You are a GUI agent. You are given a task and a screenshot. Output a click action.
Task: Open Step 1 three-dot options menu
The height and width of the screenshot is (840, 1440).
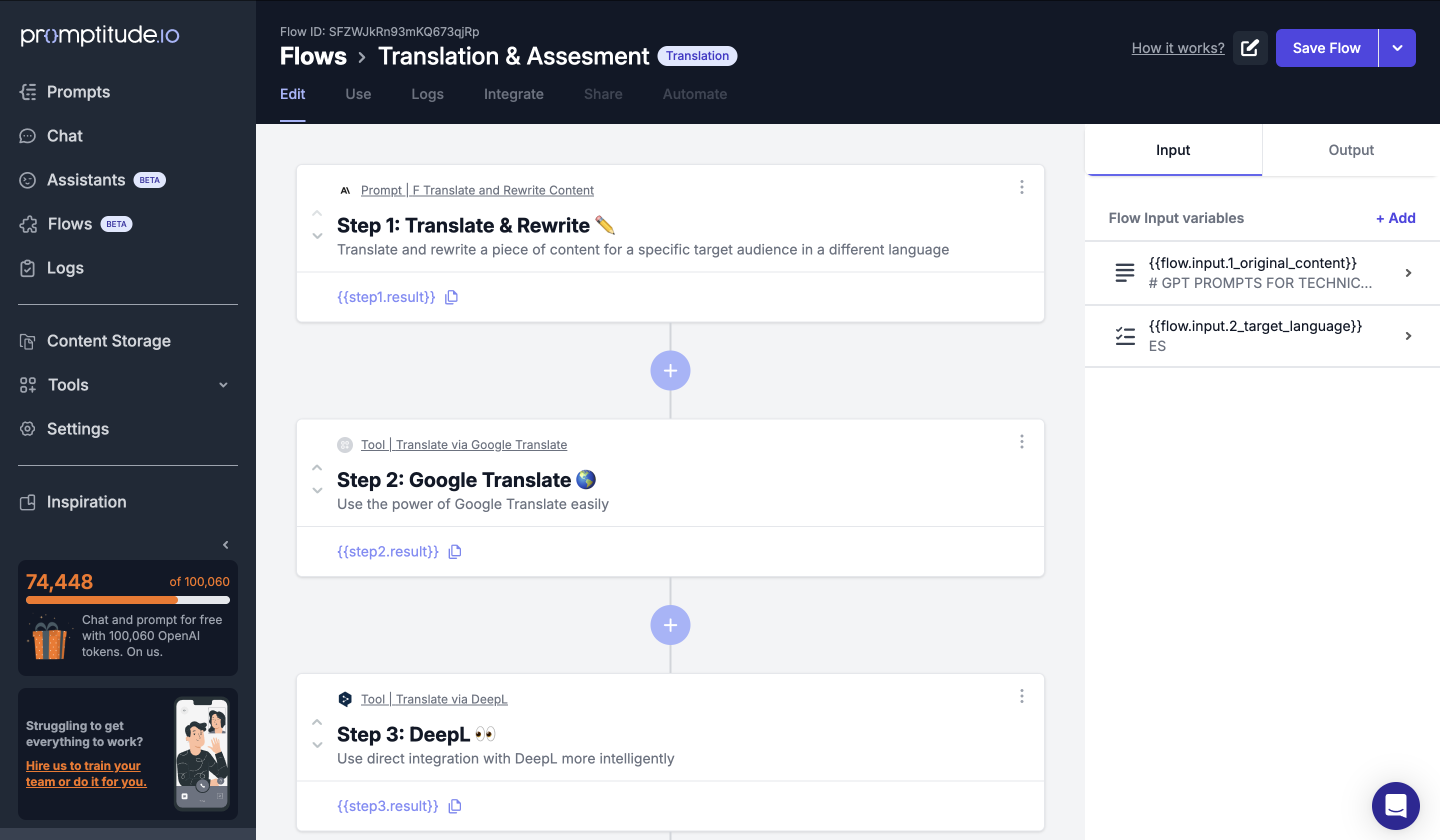coord(1021,187)
